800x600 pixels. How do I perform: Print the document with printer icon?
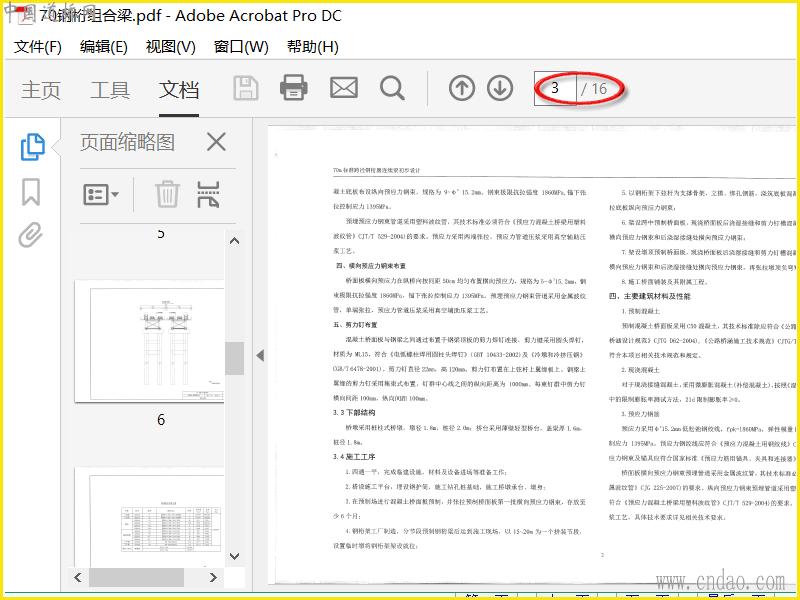point(293,87)
